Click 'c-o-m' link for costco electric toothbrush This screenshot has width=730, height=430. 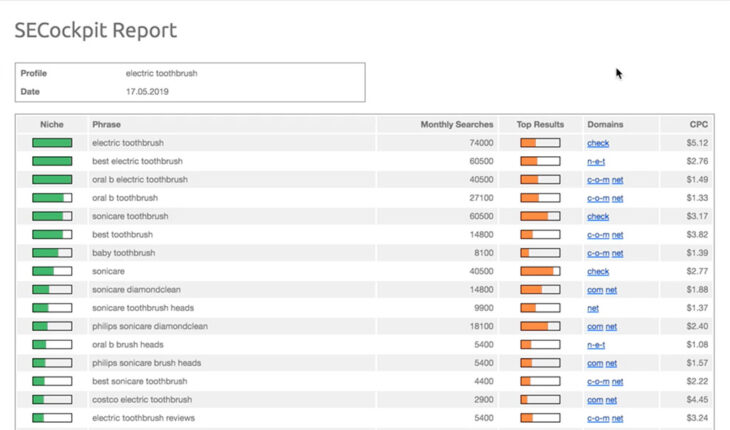pyautogui.click(x=597, y=400)
